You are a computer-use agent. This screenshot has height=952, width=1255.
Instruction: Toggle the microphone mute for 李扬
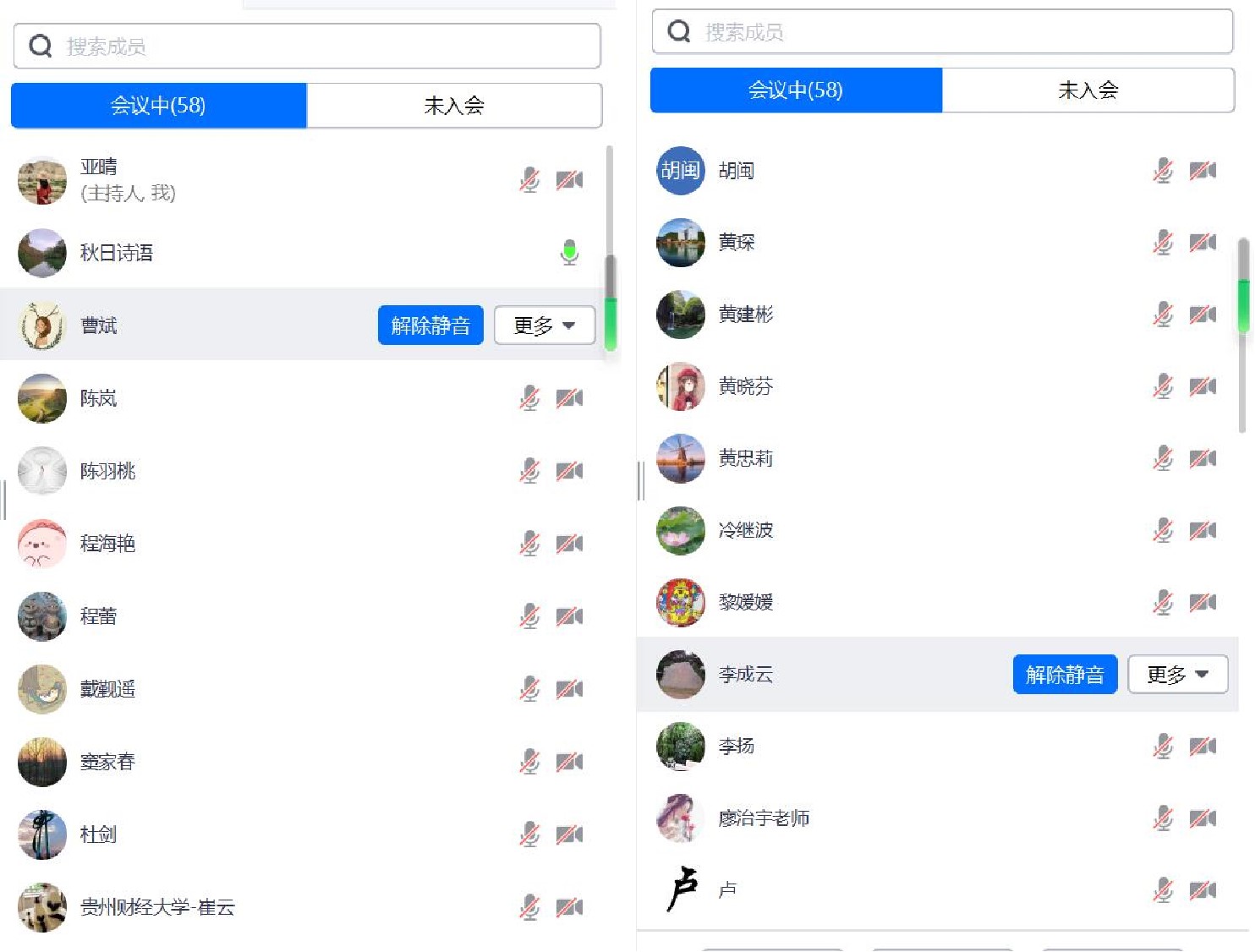tap(1163, 746)
